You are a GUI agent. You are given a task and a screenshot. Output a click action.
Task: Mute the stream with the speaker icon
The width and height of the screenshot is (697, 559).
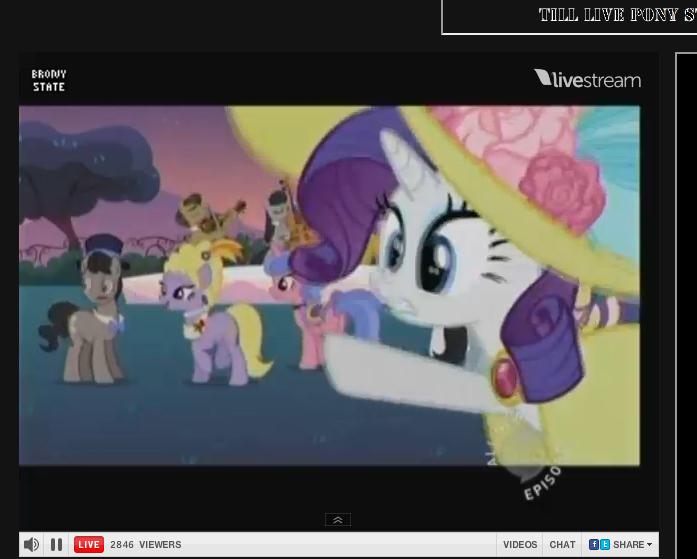click(x=31, y=544)
